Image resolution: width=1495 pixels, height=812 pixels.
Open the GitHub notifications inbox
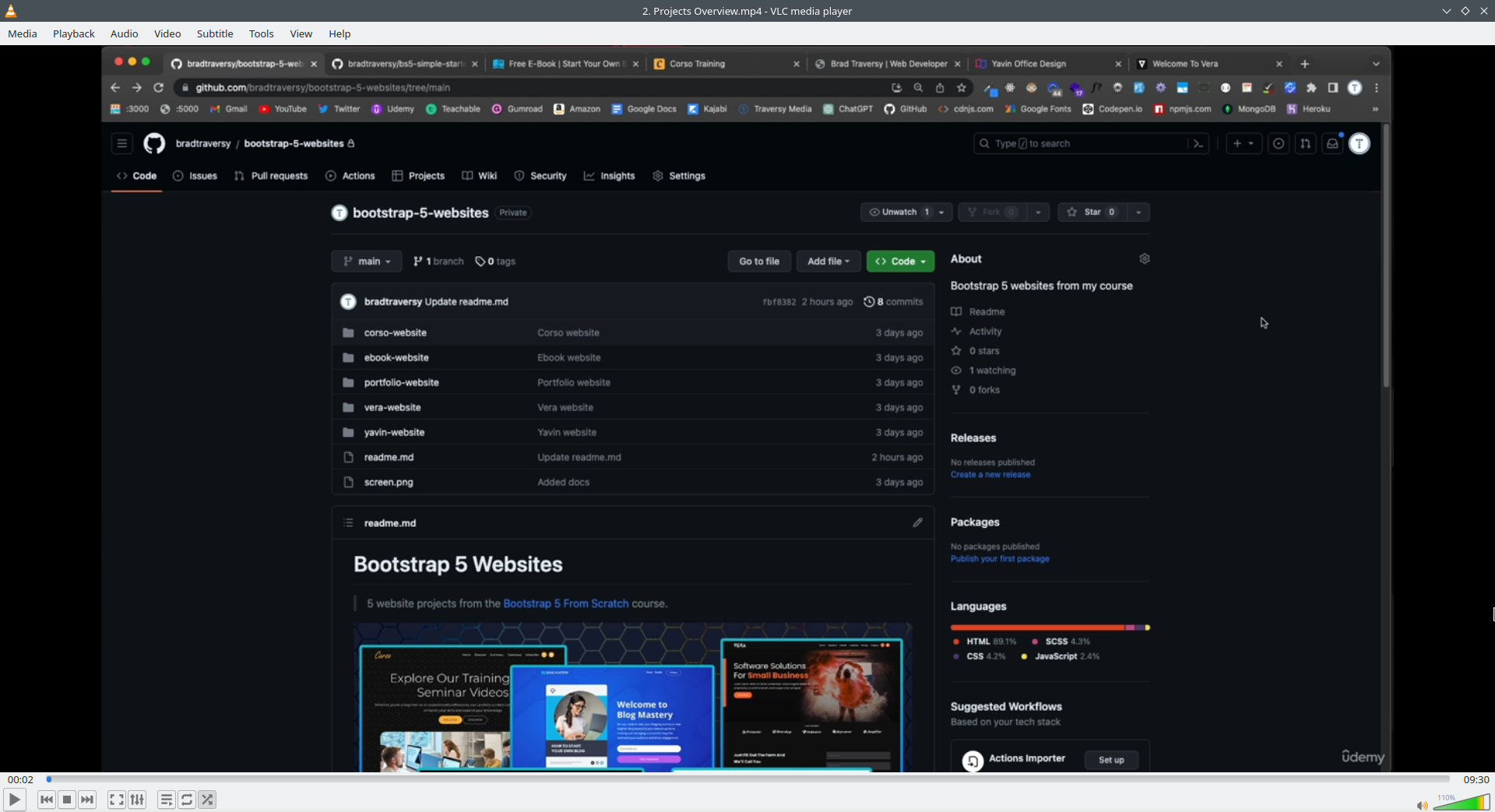[1333, 143]
